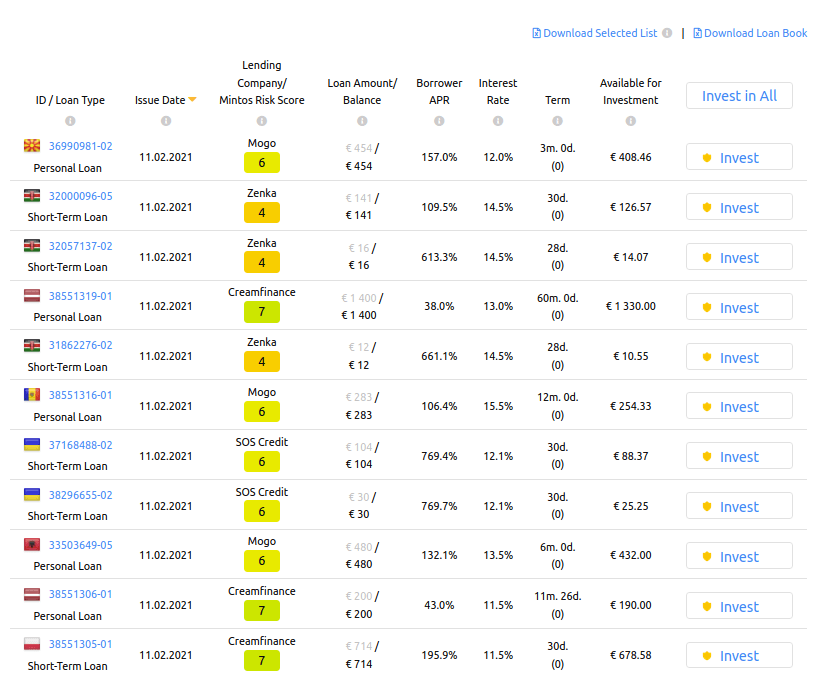Click info icon under Borrower APR
The image size is (820, 674).
click(x=439, y=121)
